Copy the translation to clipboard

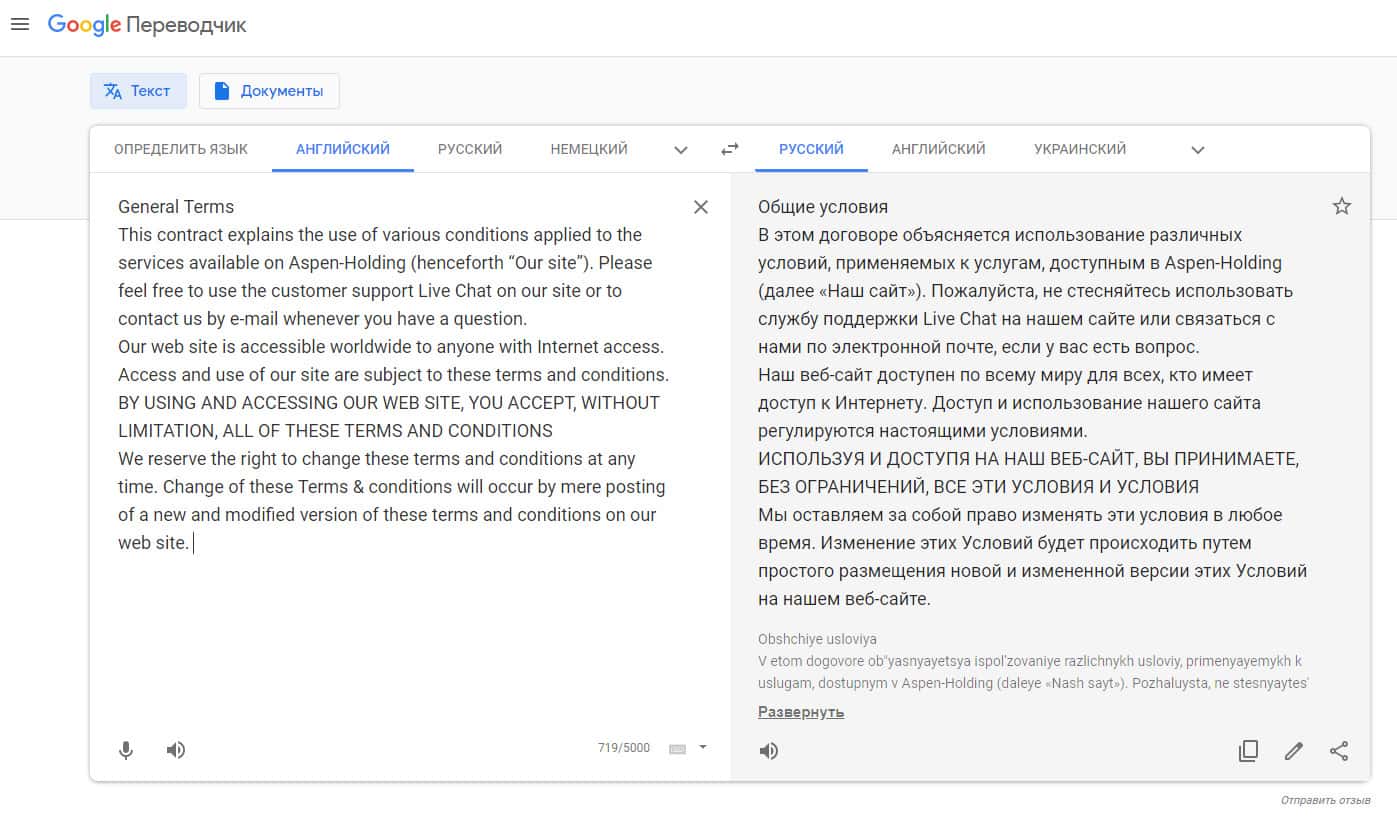click(1248, 751)
